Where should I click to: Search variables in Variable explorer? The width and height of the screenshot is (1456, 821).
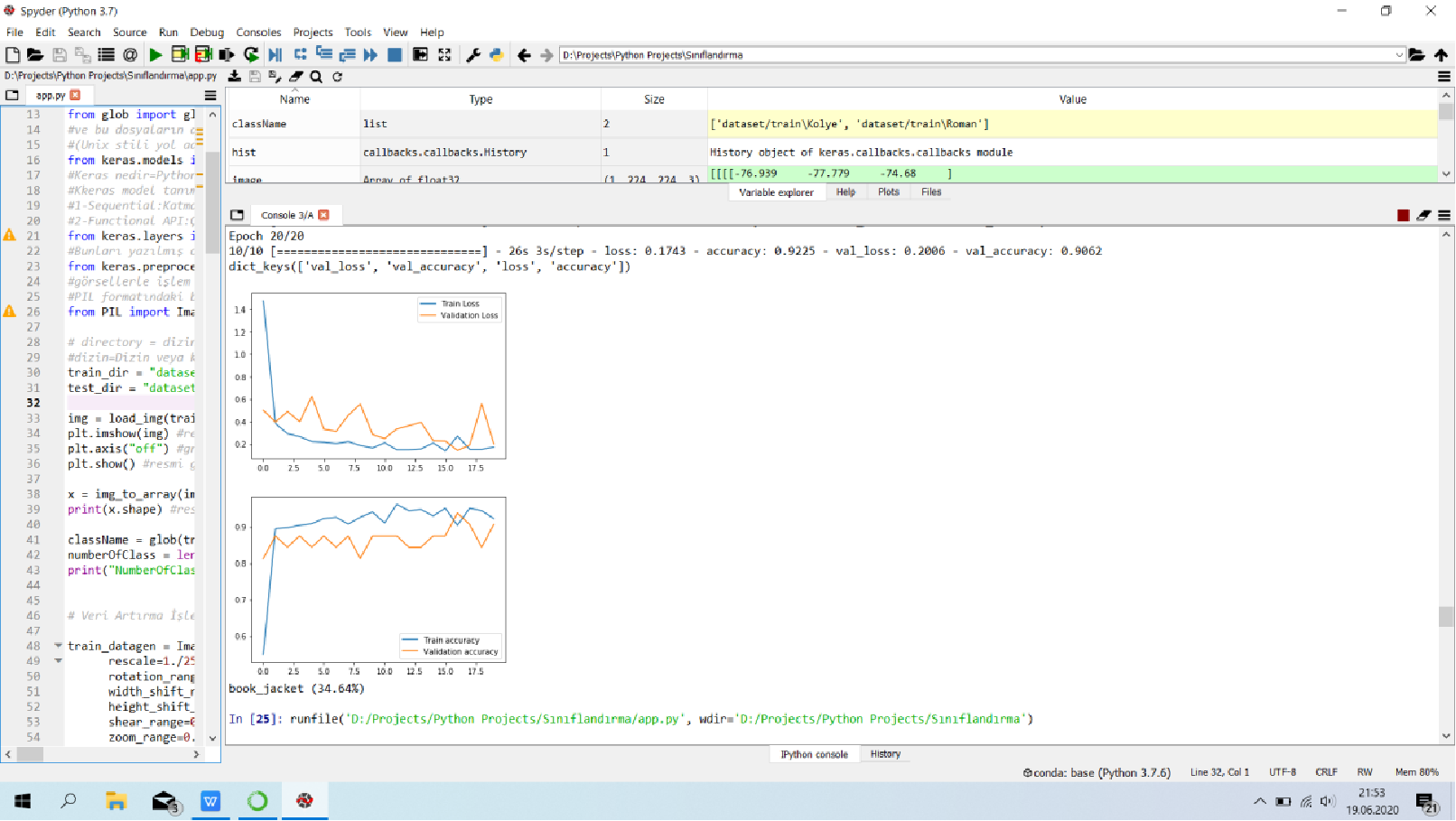(316, 77)
